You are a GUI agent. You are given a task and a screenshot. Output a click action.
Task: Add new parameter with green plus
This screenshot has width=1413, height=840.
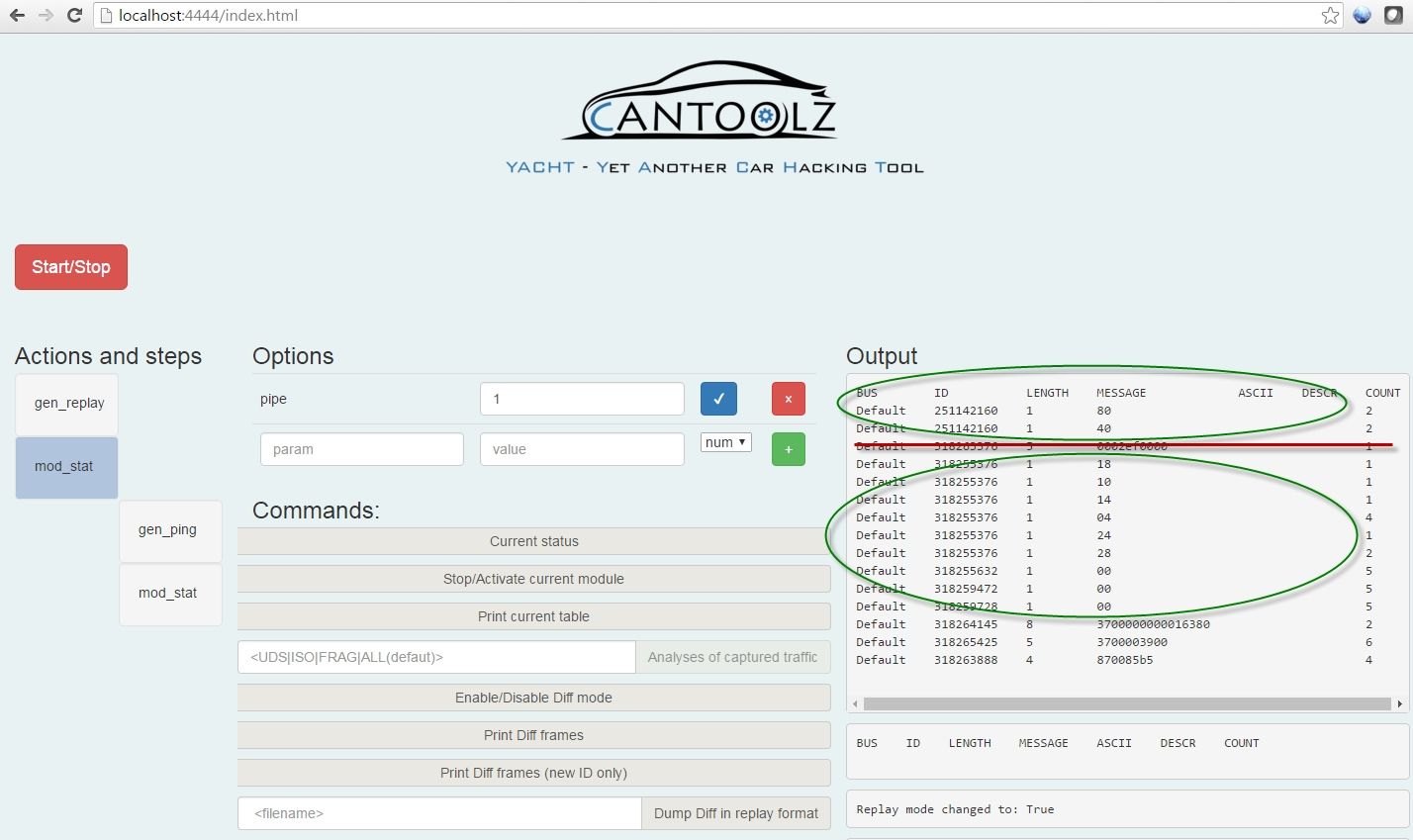click(789, 449)
